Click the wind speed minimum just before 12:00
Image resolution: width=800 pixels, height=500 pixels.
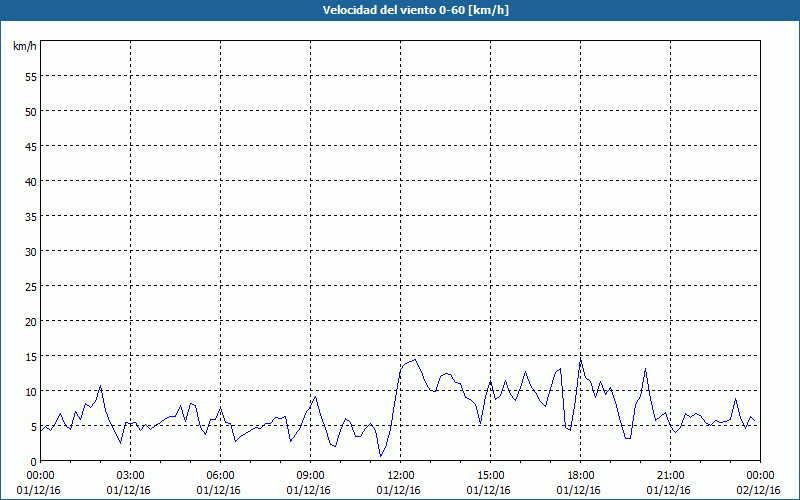pyautogui.click(x=381, y=456)
